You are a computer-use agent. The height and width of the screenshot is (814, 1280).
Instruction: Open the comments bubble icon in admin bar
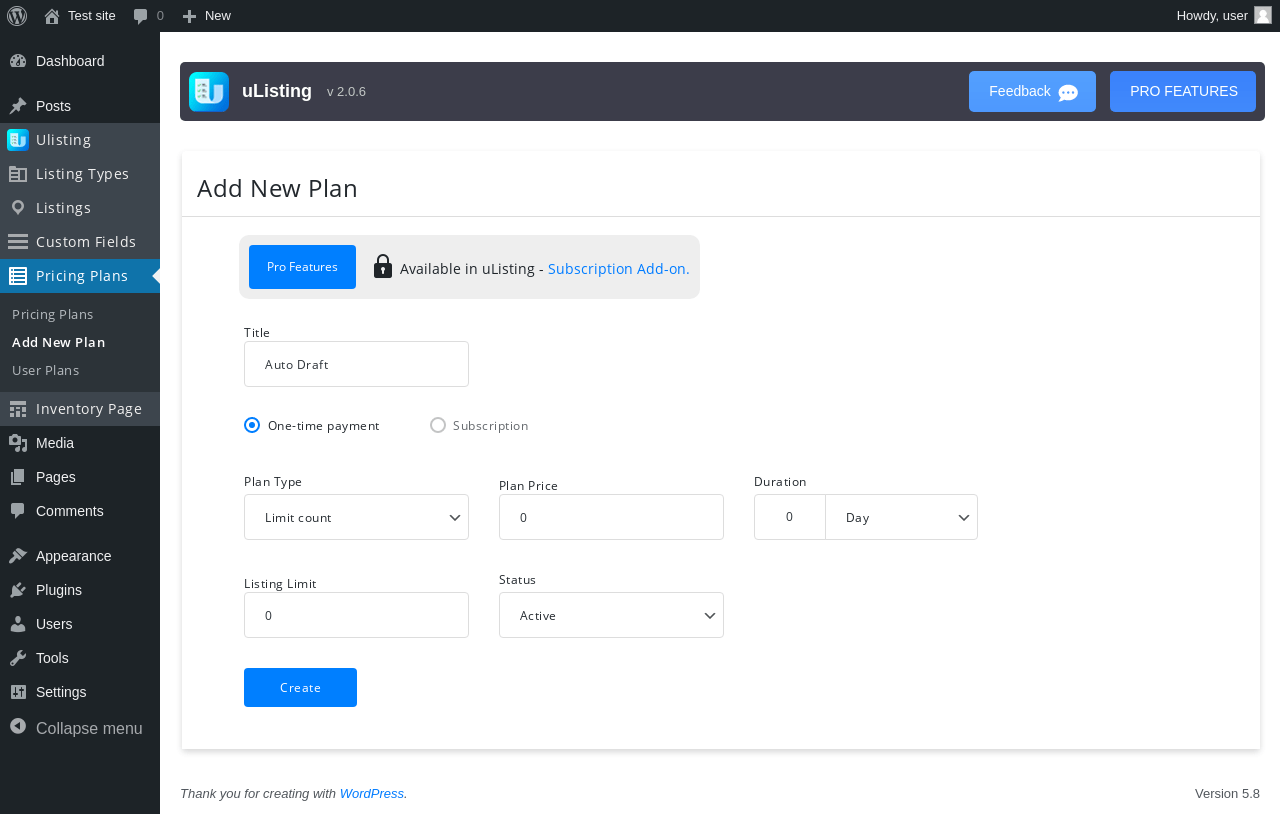(141, 16)
